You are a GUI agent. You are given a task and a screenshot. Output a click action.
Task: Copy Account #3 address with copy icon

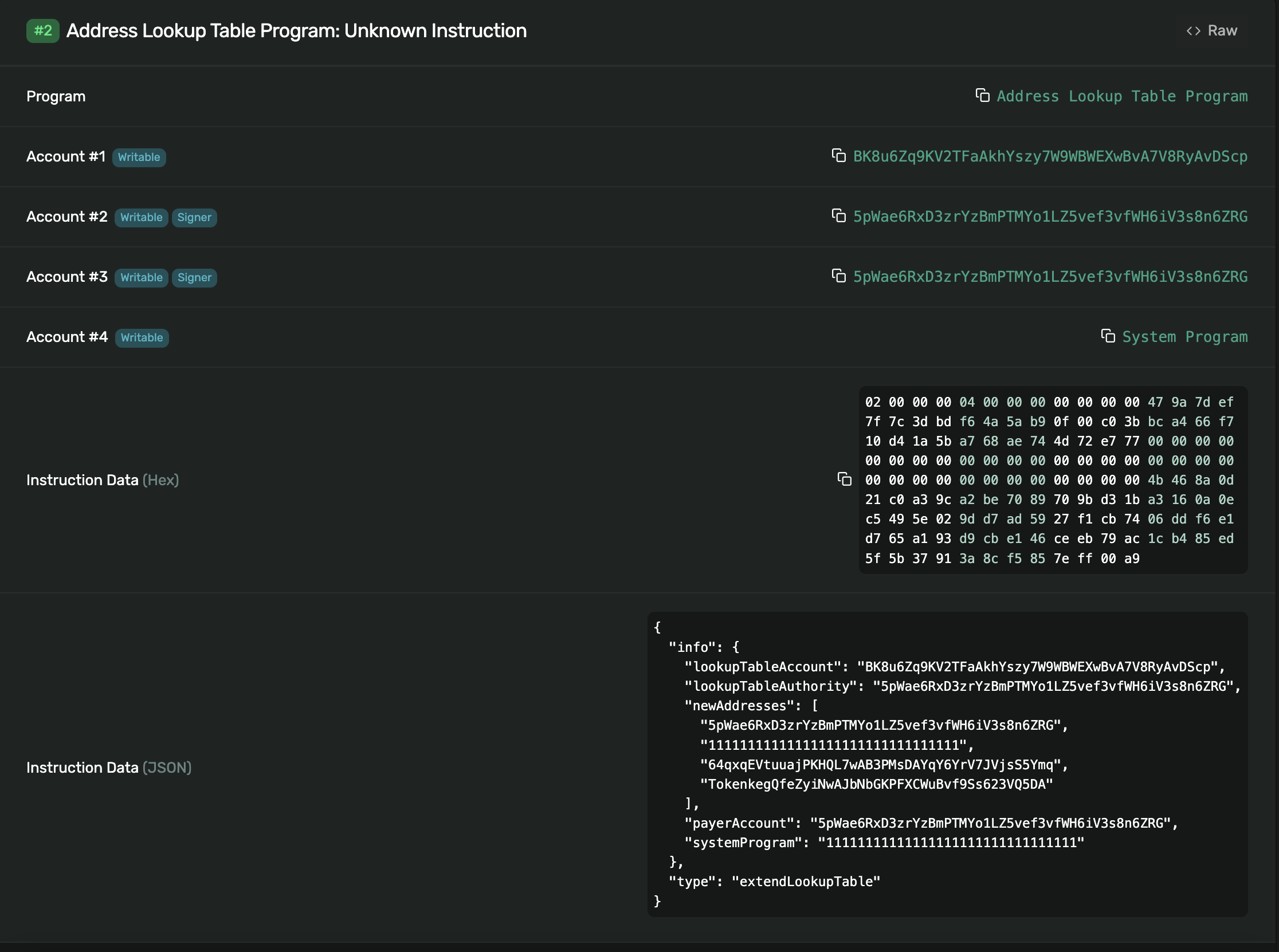coord(839,276)
